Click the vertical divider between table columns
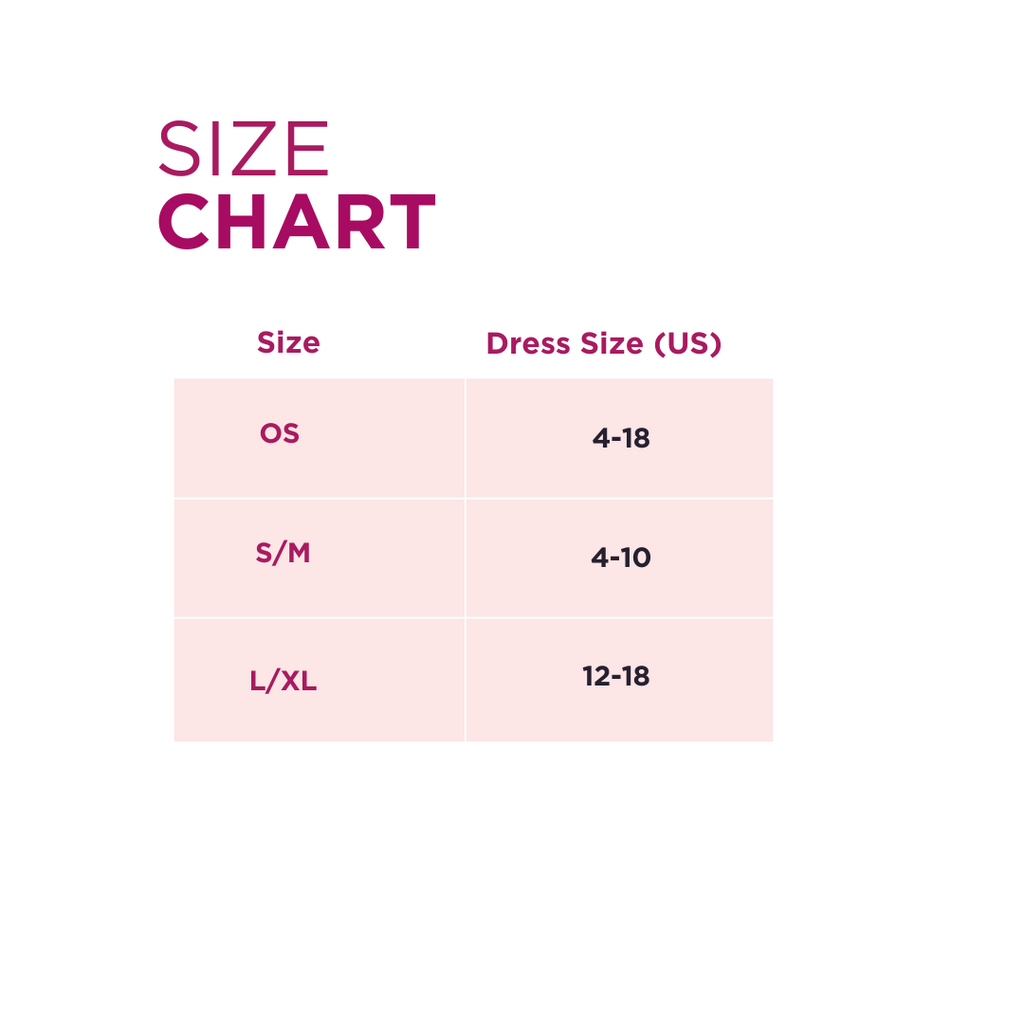 (x=465, y=560)
